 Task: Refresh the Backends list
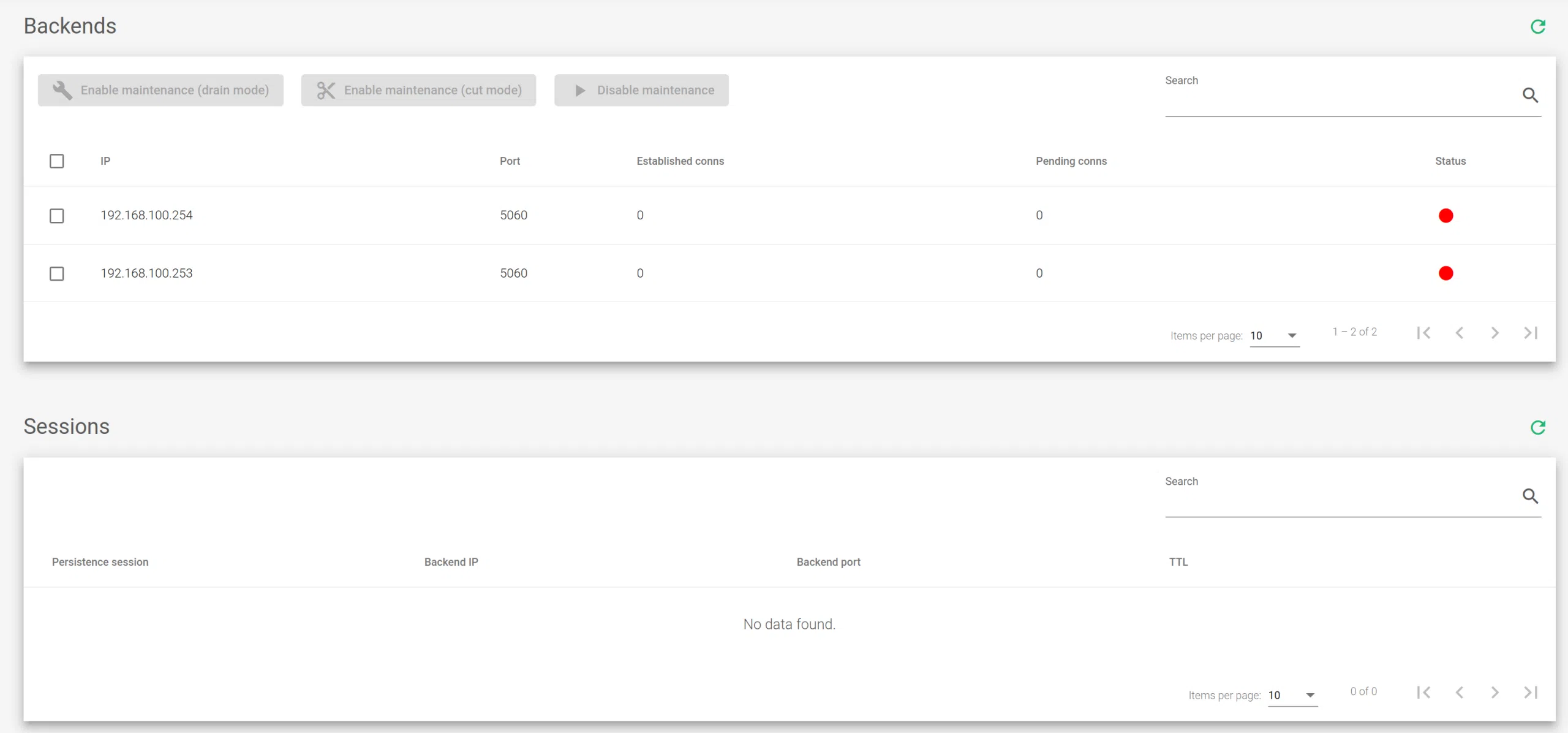coord(1537,26)
